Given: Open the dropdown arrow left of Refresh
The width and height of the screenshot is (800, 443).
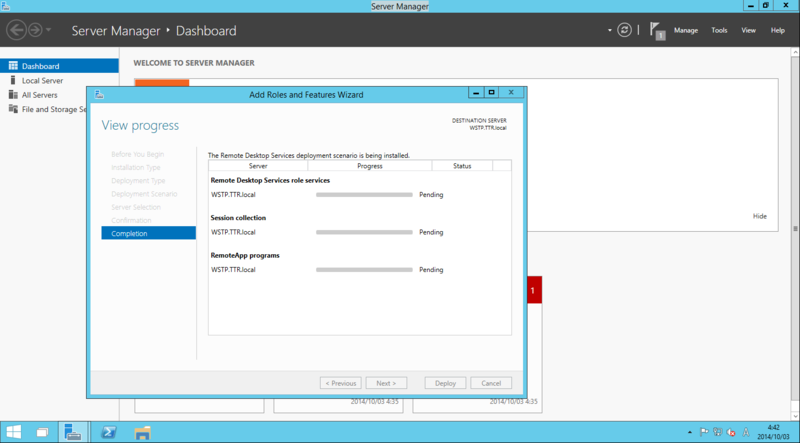Looking at the screenshot, I should (610, 30).
